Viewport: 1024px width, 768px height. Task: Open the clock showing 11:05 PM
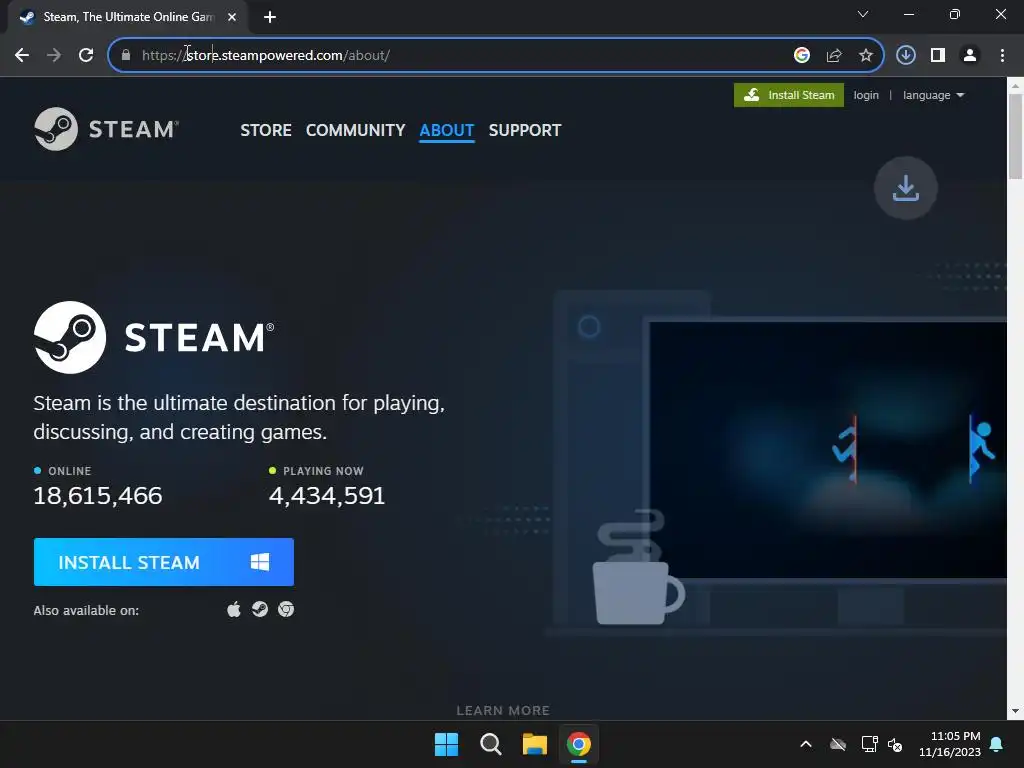[x=950, y=744]
